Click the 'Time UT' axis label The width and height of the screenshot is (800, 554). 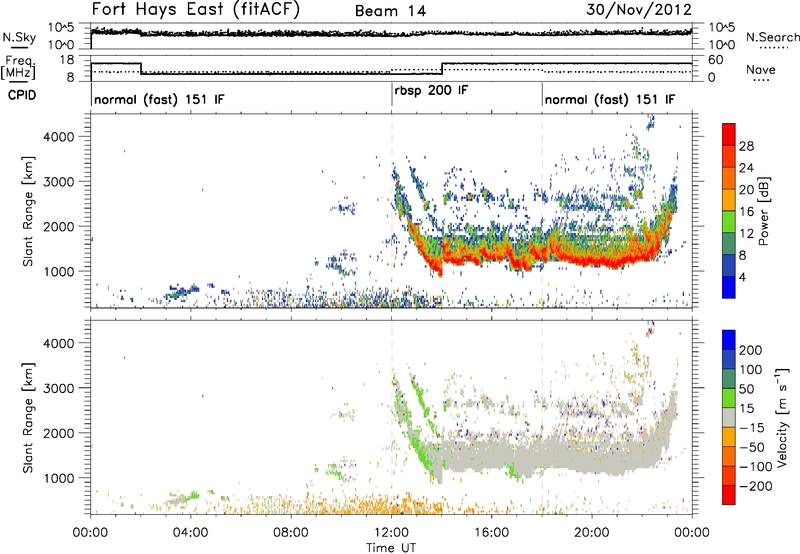391,548
